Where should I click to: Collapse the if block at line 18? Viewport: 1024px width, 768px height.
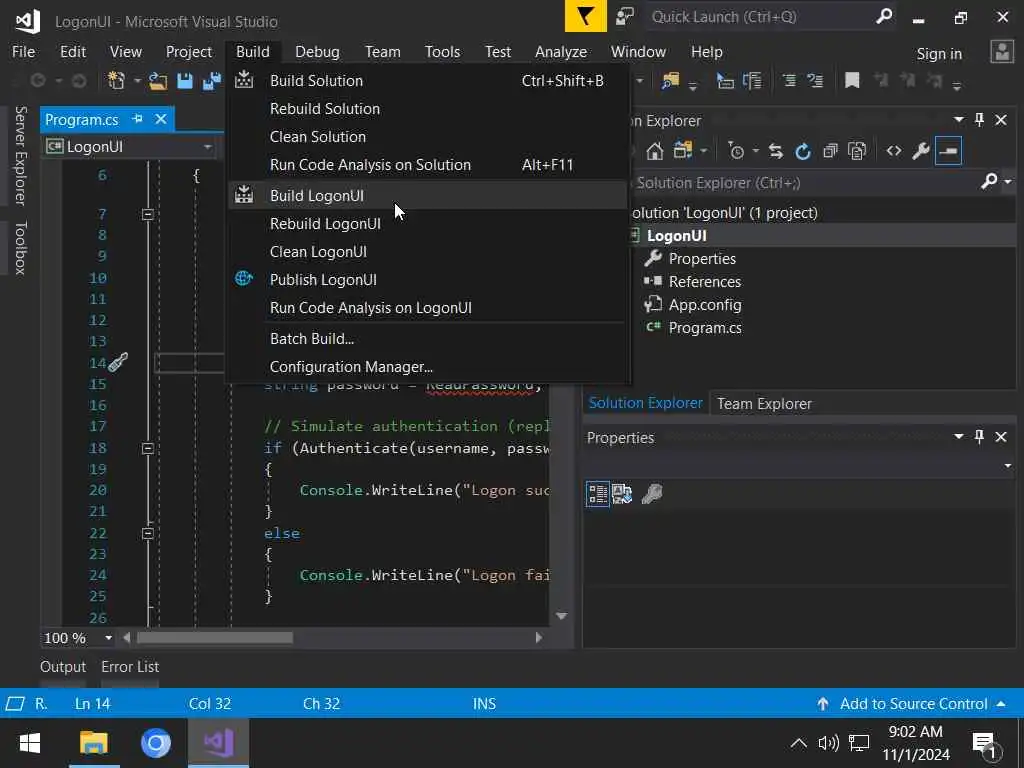tap(148, 449)
